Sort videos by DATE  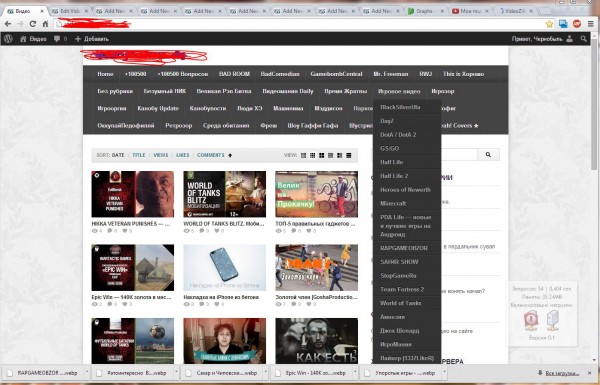[118, 155]
